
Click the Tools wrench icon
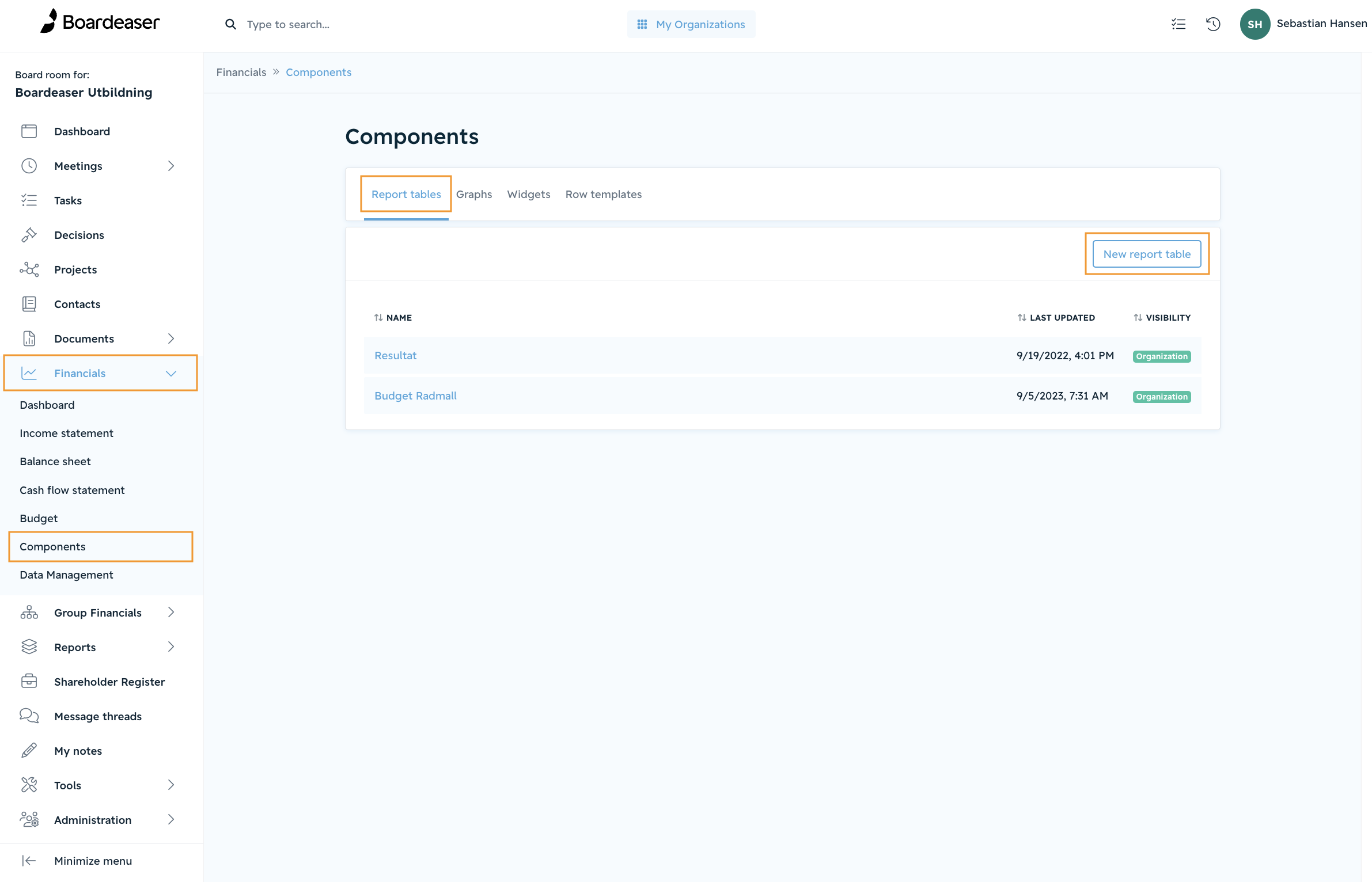29,785
